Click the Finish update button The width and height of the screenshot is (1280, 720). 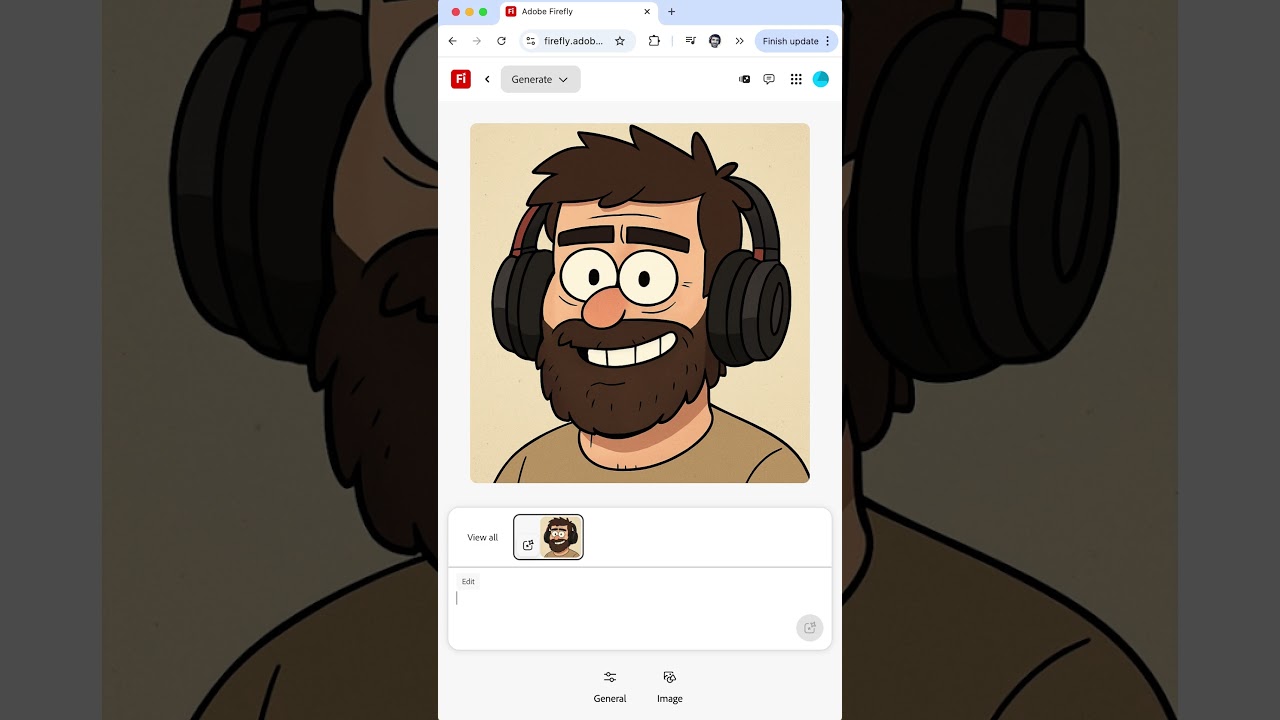click(x=790, y=41)
